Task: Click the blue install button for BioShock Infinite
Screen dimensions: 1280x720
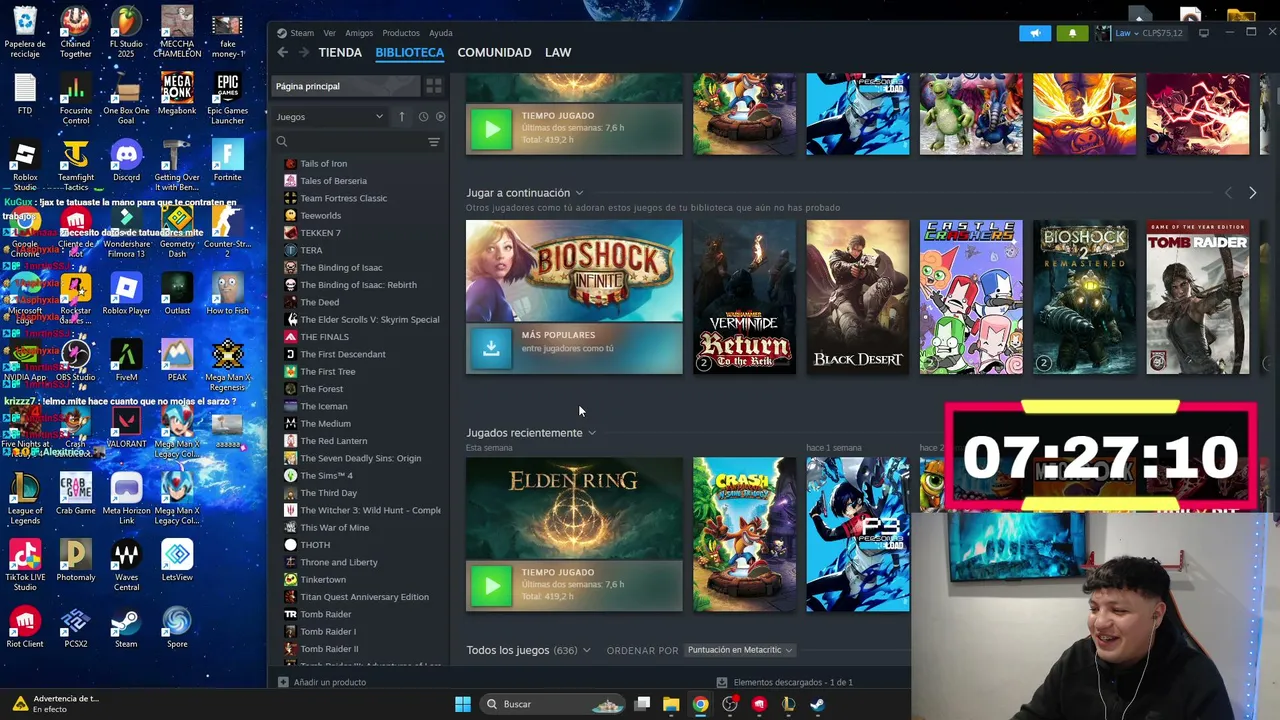Action: [491, 348]
